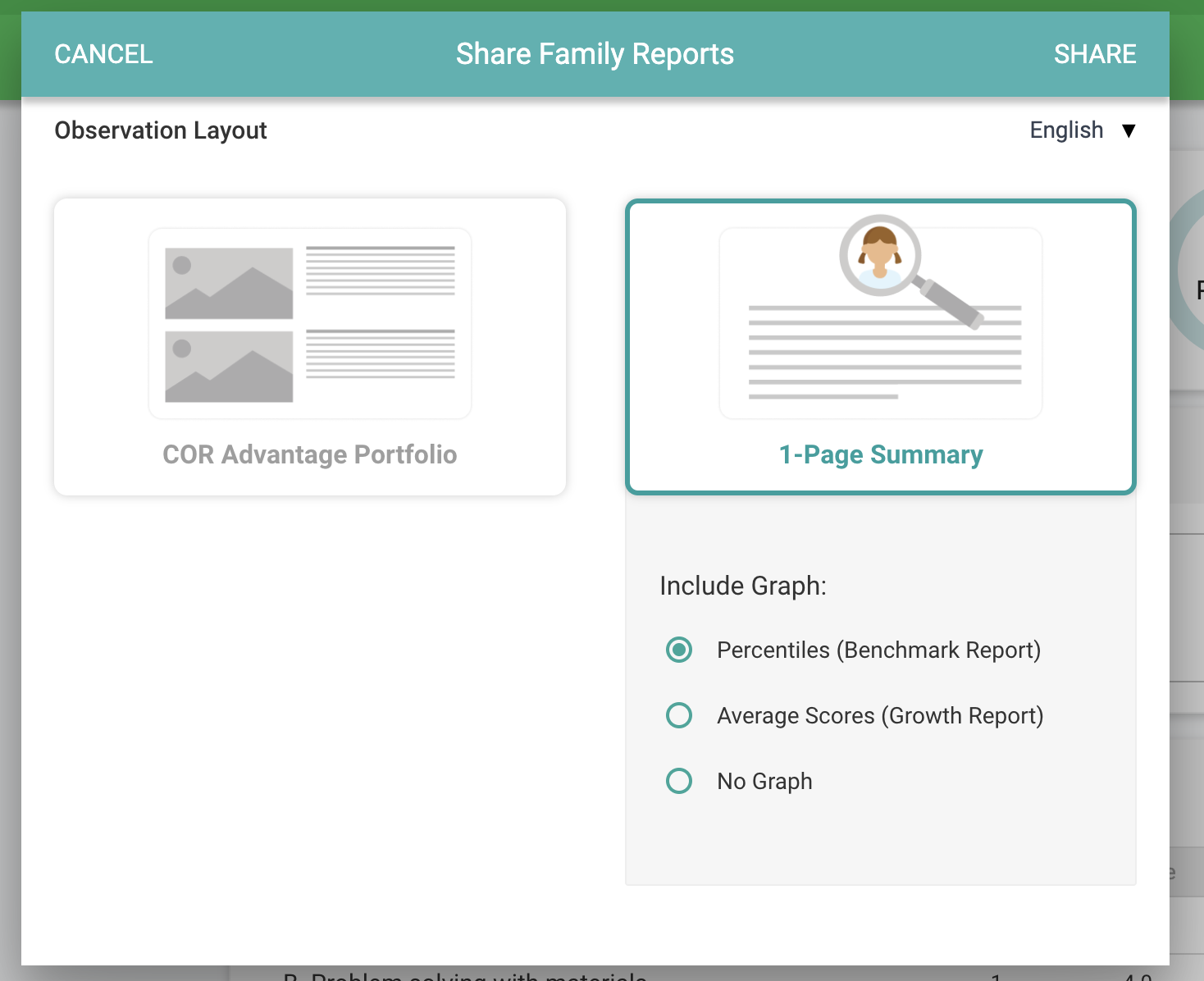The width and height of the screenshot is (1204, 981).
Task: Cancel the Share Family Reports dialog
Action: (x=103, y=54)
